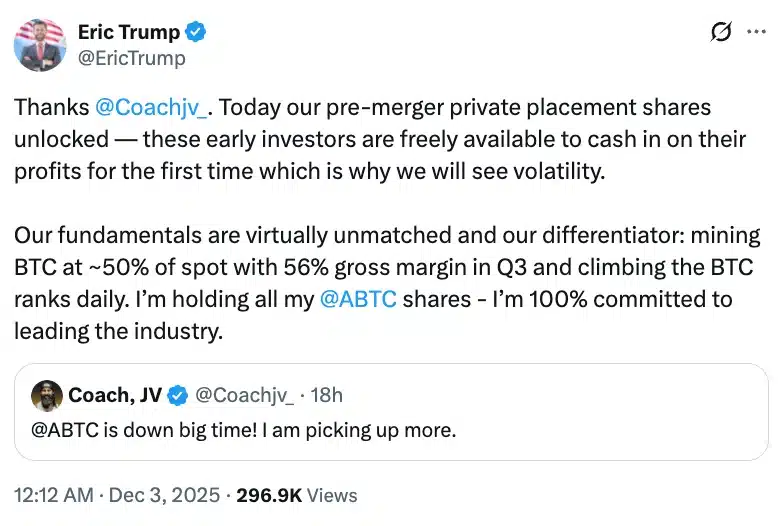Click the Grok slashed-circle icon
This screenshot has width=784, height=526.
coord(720,33)
